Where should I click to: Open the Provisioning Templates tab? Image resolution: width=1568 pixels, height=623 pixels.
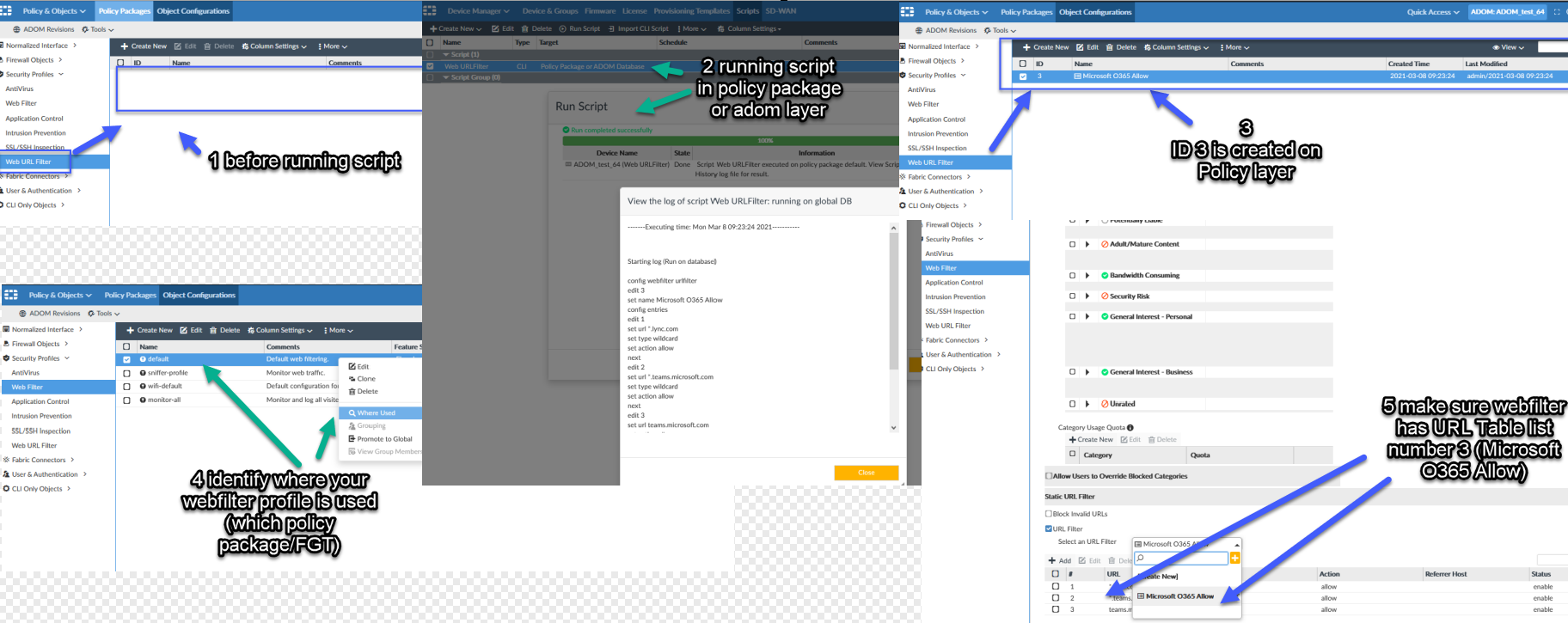click(x=691, y=11)
